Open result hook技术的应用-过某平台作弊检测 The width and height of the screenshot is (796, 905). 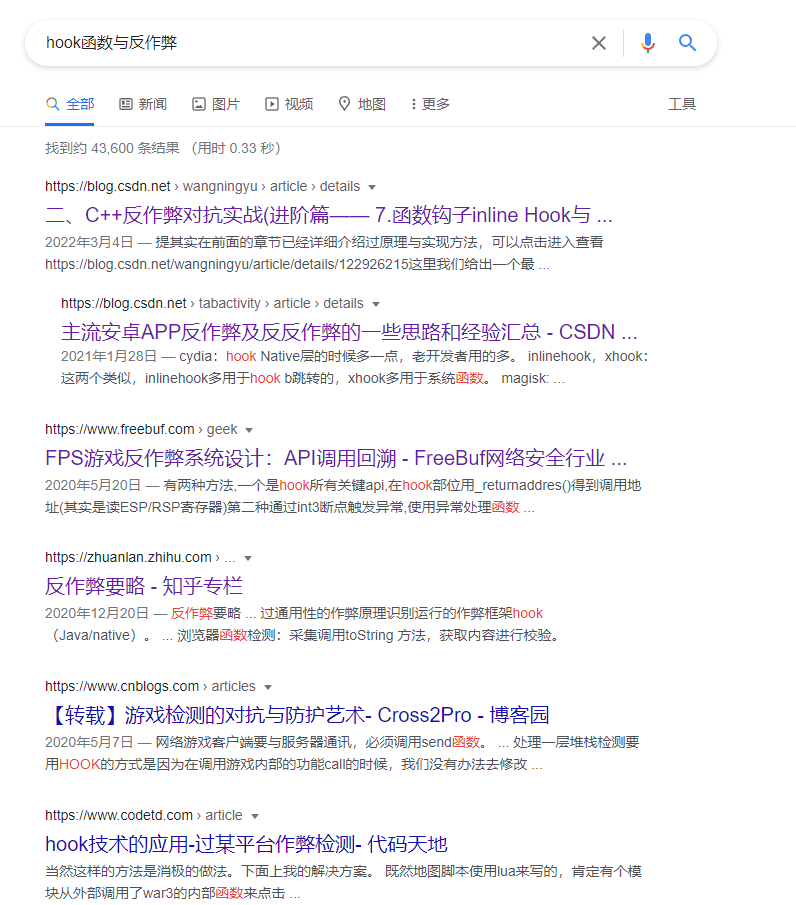[246, 844]
